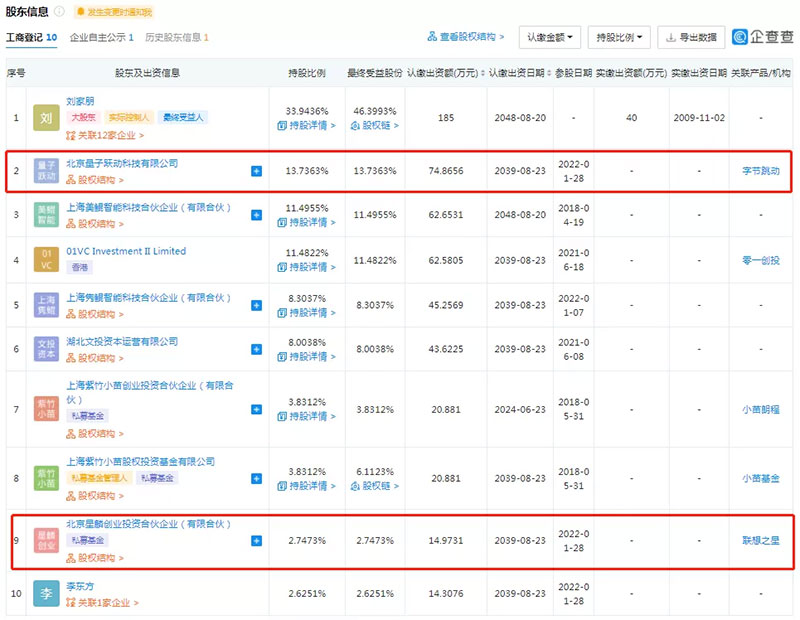Expand the 北京星麟创业投资合伙企业 row plus icon
This screenshot has height=620, width=800.
(257, 541)
